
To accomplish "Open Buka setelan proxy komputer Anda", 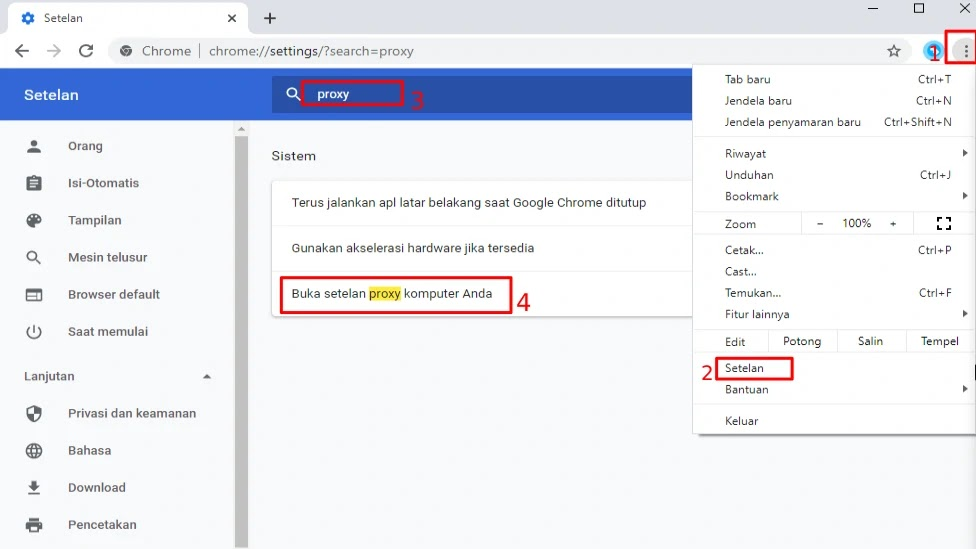I will point(482,294).
